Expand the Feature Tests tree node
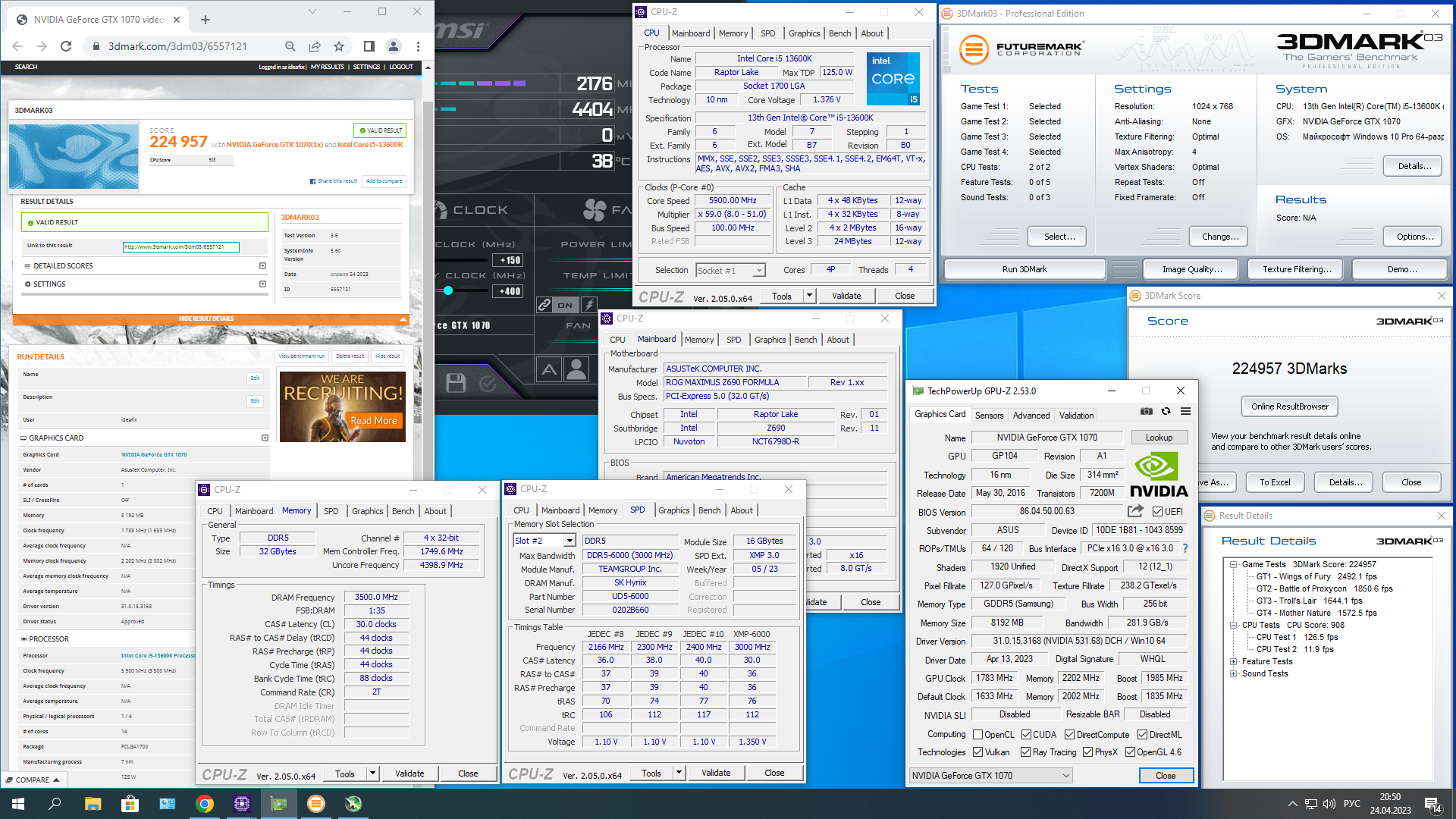This screenshot has width=1456, height=819. coord(1234,661)
